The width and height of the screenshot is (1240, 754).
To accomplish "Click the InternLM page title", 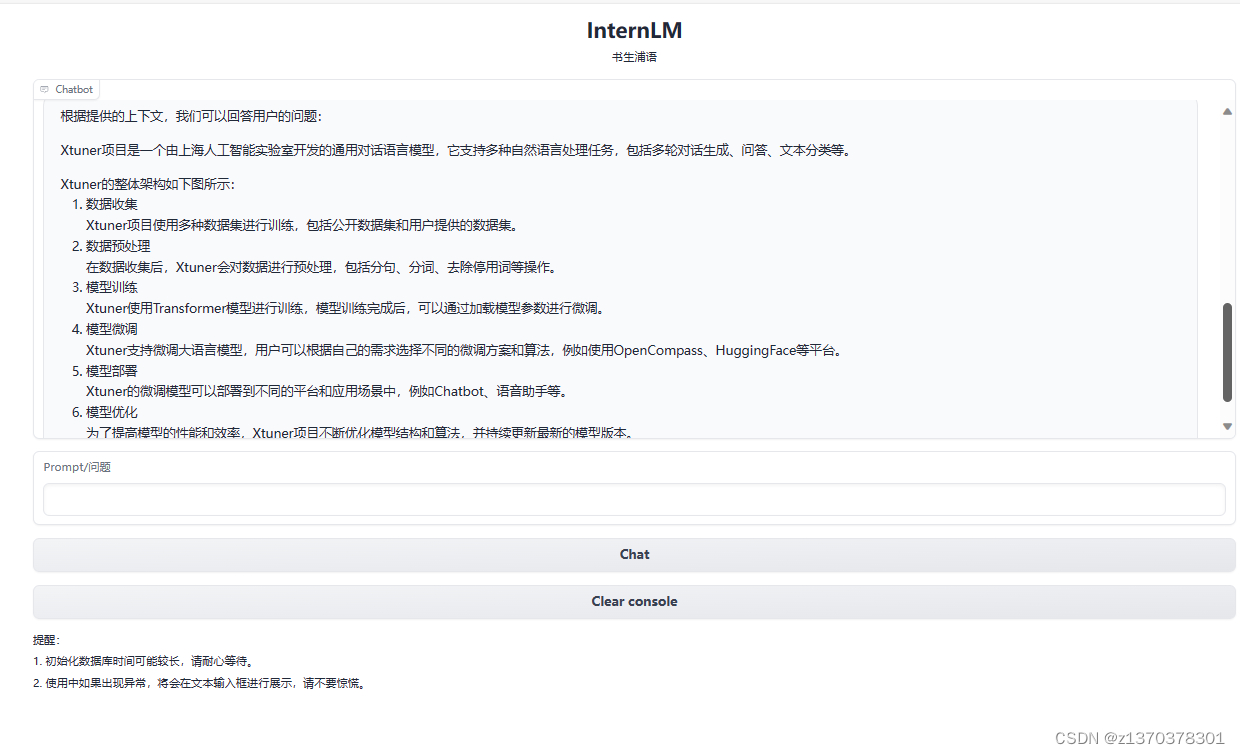I will 634,30.
